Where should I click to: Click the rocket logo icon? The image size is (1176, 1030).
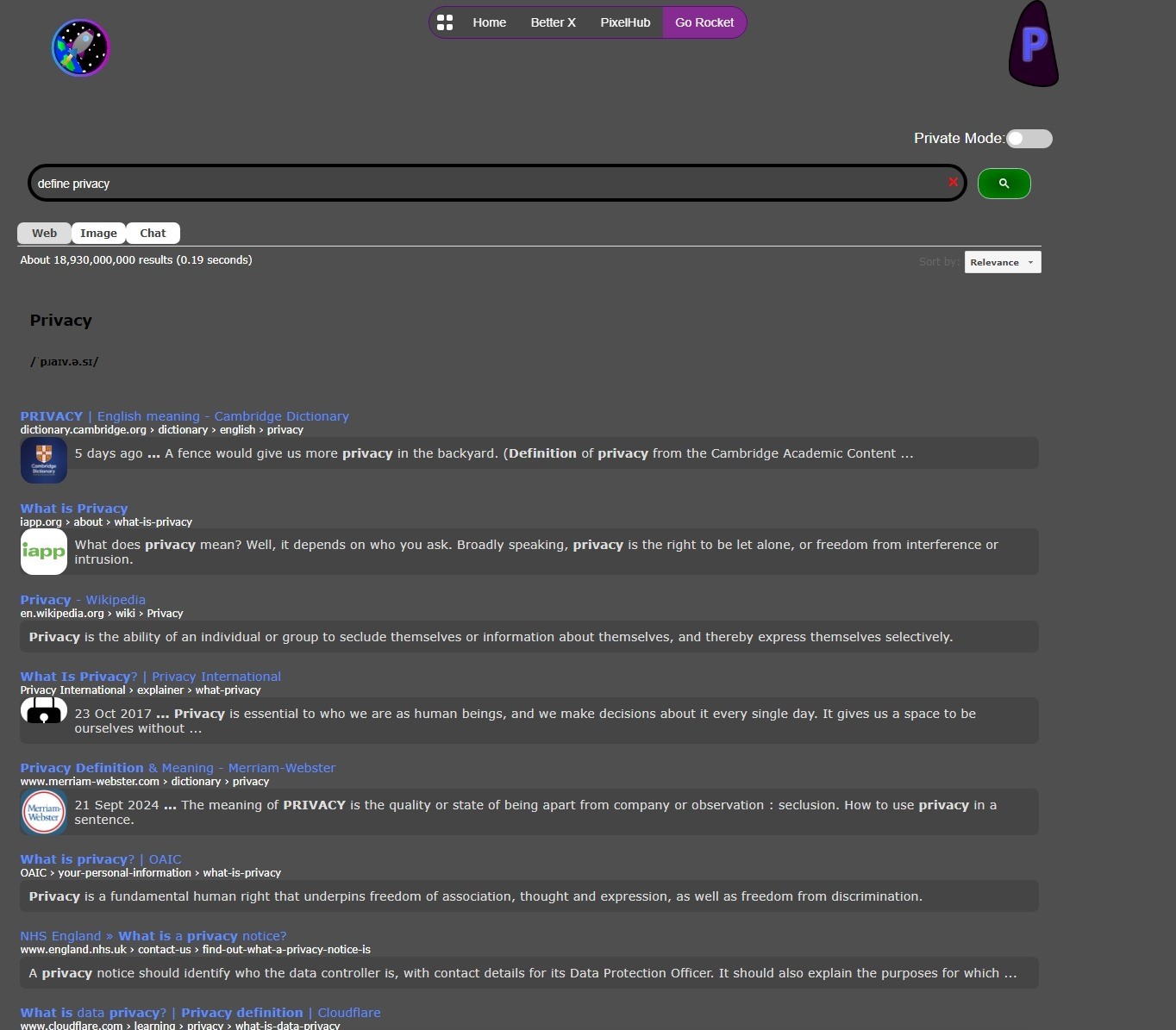pos(80,48)
